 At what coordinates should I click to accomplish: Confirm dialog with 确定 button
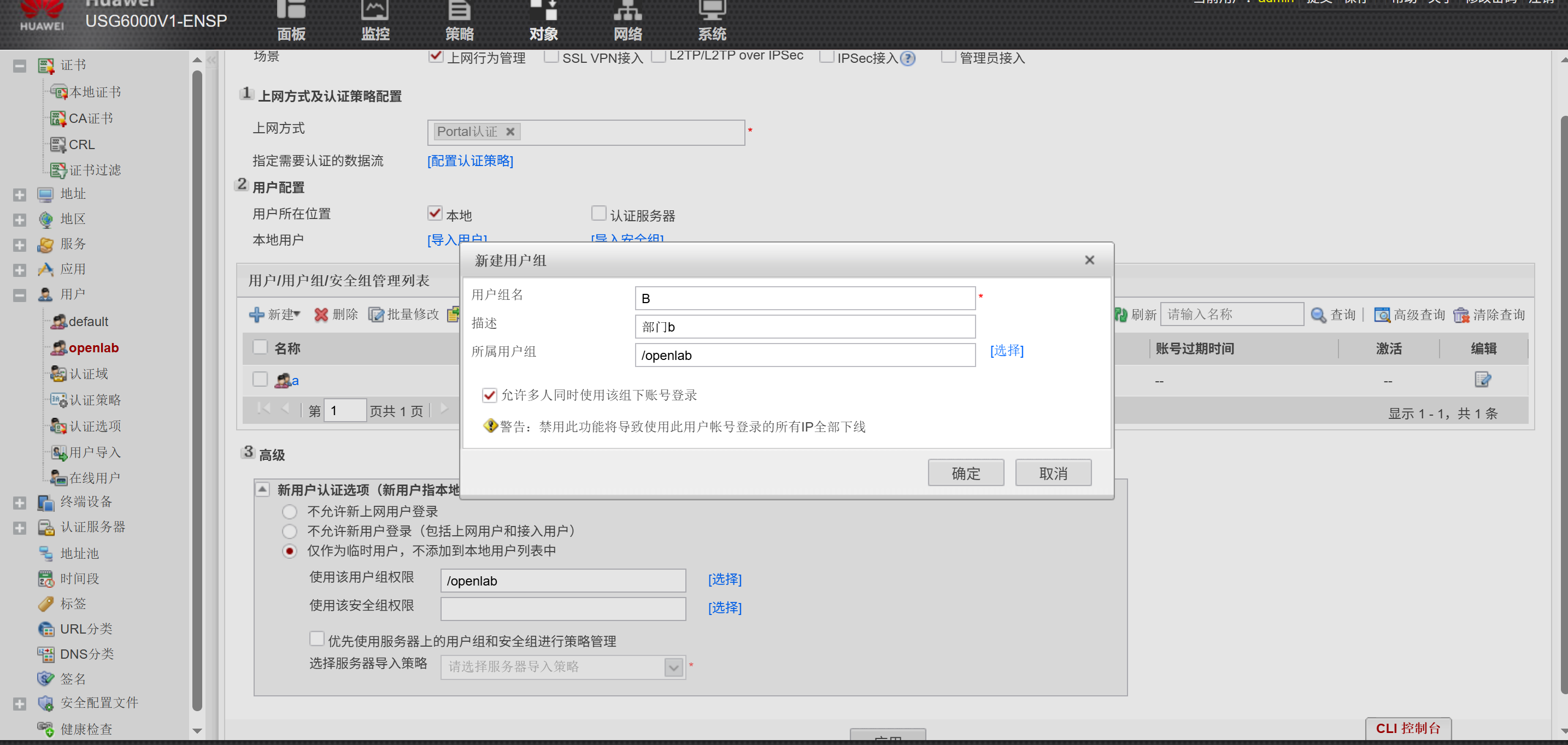click(x=965, y=472)
